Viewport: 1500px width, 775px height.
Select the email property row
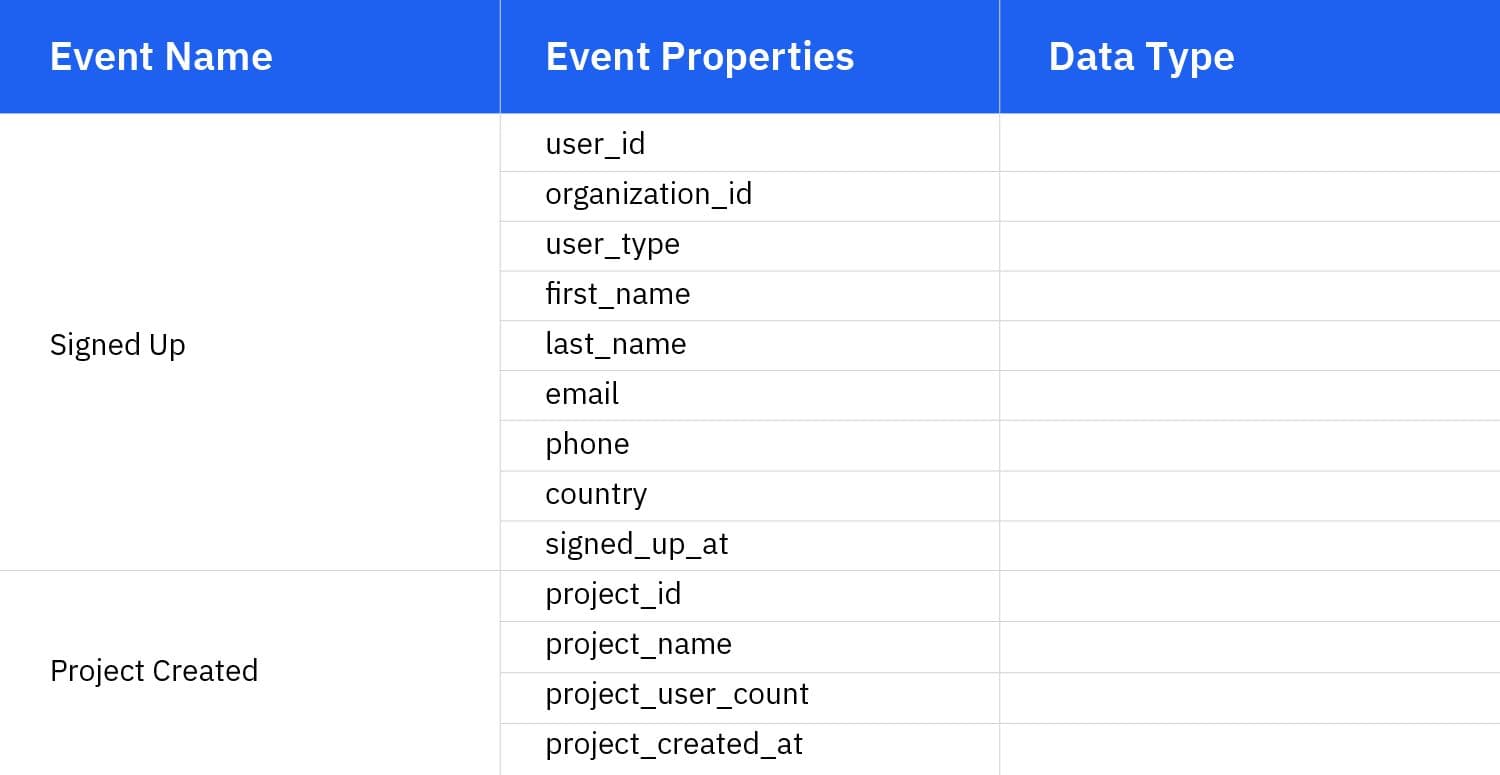(582, 394)
